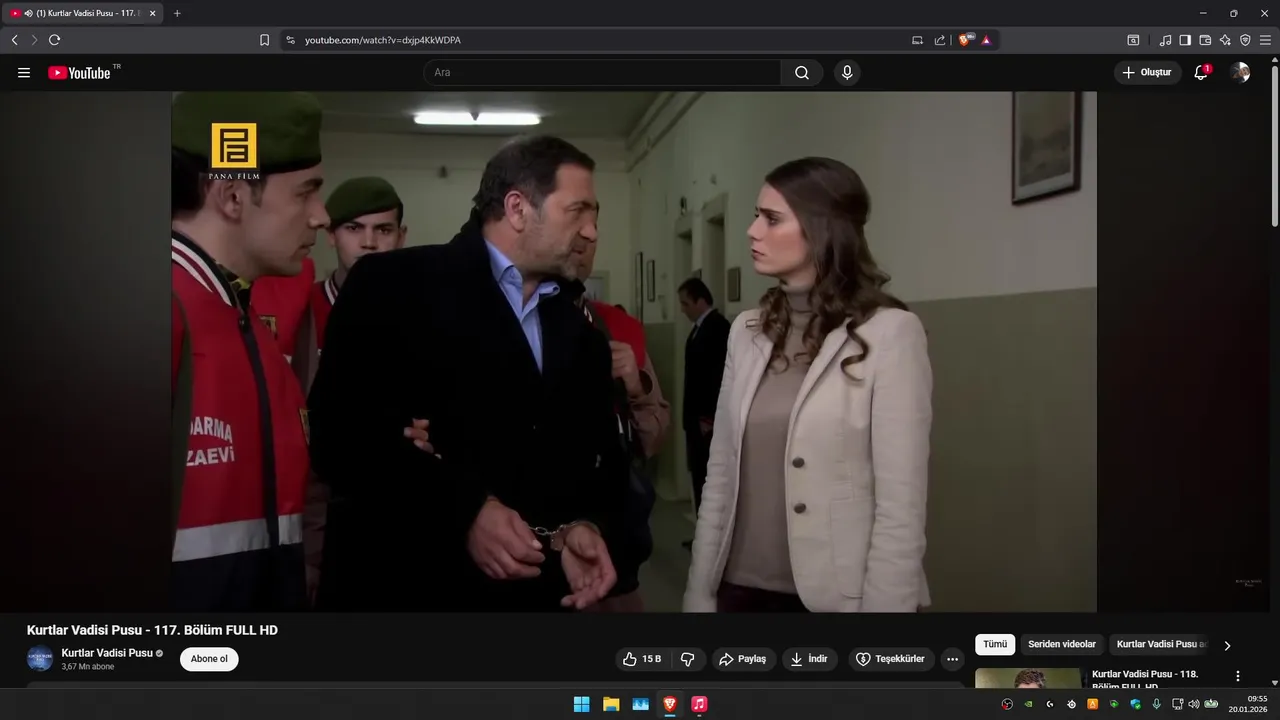This screenshot has height=720, width=1280.
Task: Share the page from address bar
Action: 940,40
